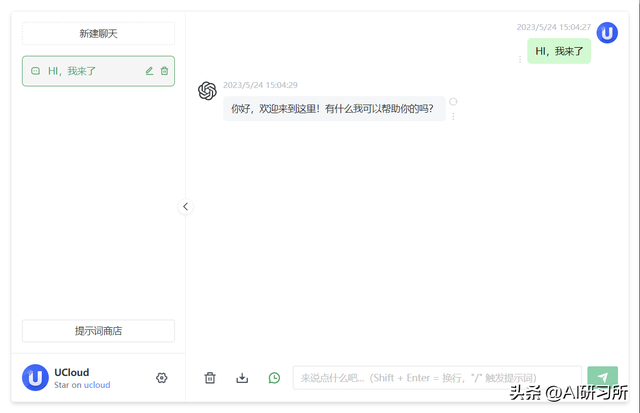This screenshot has height=413, width=640.
Task: Open the more options dots under the assistant reply
Action: click(x=453, y=116)
